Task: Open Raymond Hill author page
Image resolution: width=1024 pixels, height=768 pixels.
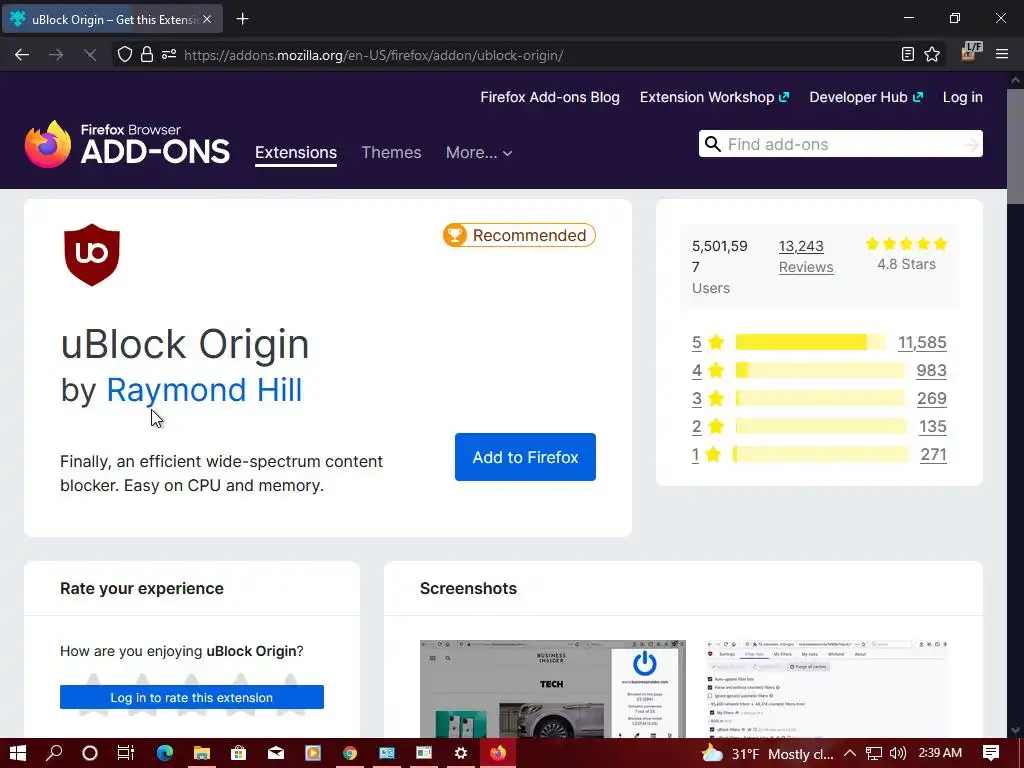Action: (204, 390)
